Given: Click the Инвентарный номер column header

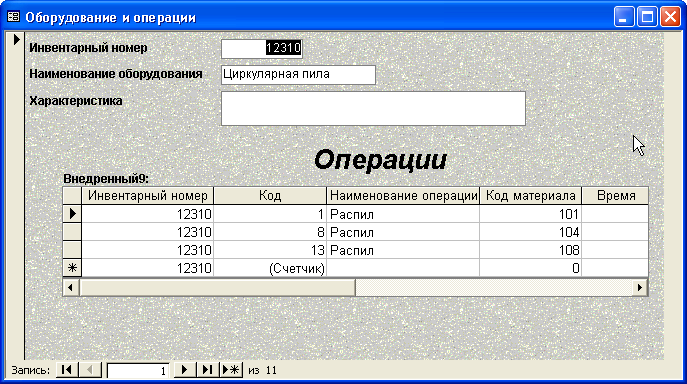Looking at the screenshot, I should click(x=148, y=196).
